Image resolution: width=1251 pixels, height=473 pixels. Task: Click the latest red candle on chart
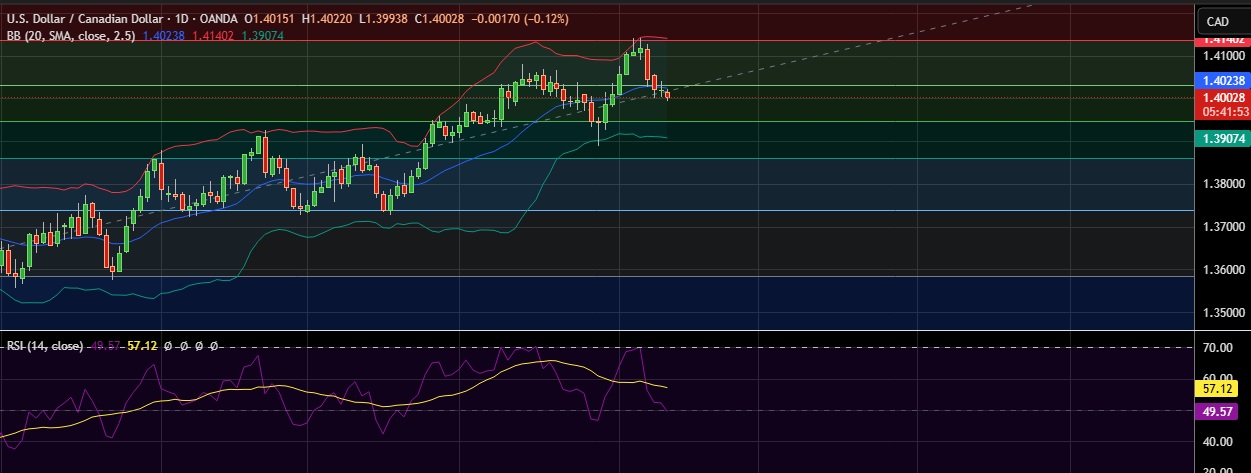click(667, 95)
